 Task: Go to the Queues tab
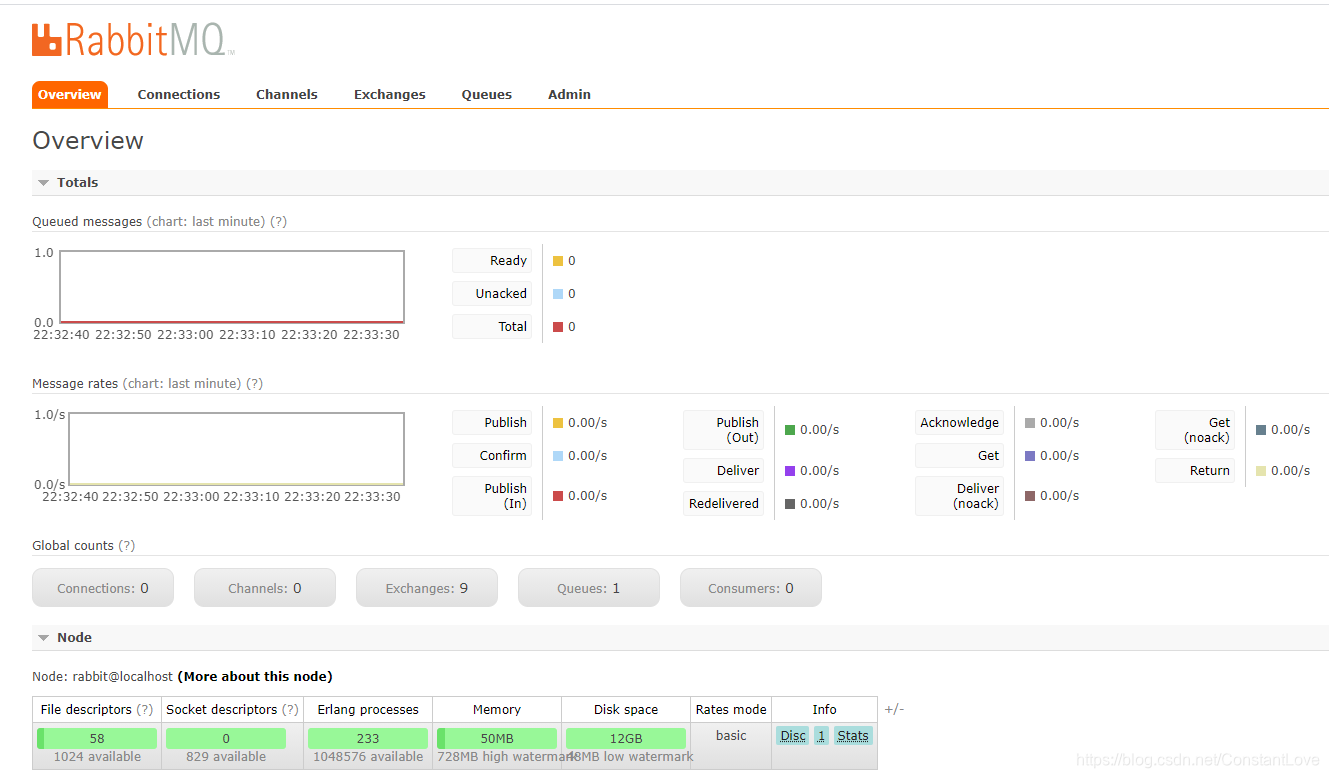click(487, 95)
